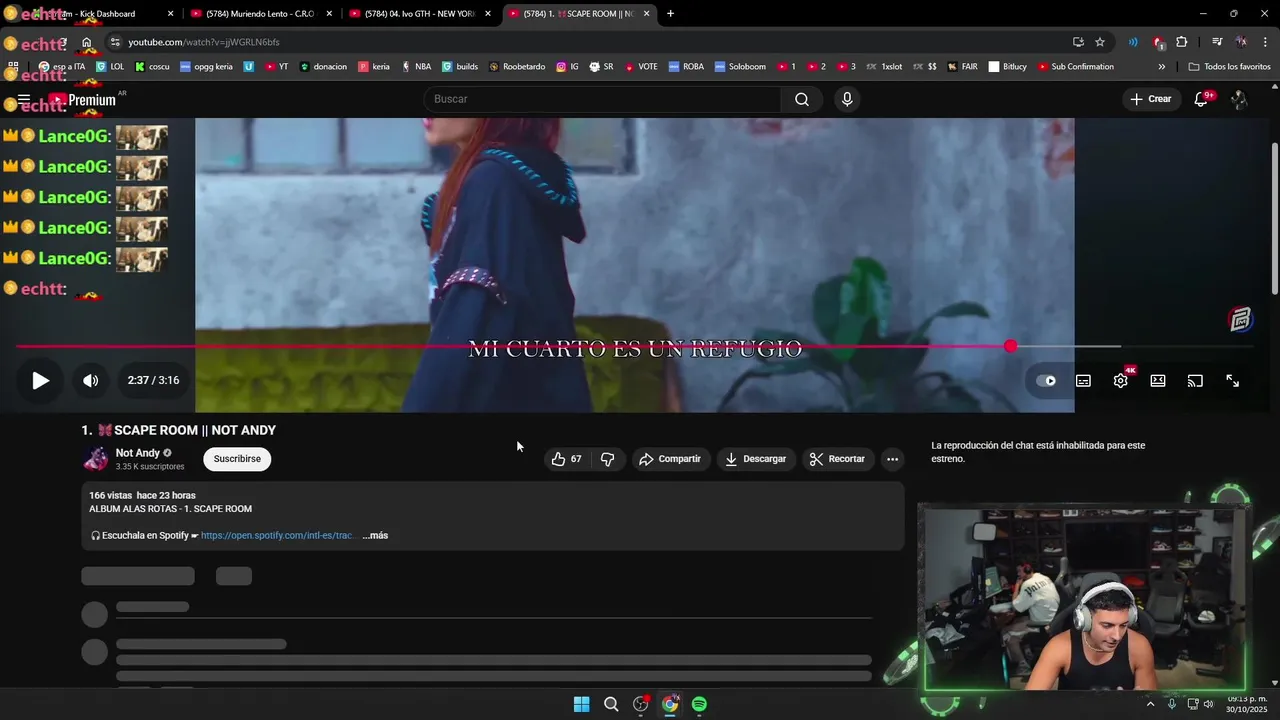Cast the video to a device
Viewport: 1280px width, 720px height.
[x=1195, y=380]
